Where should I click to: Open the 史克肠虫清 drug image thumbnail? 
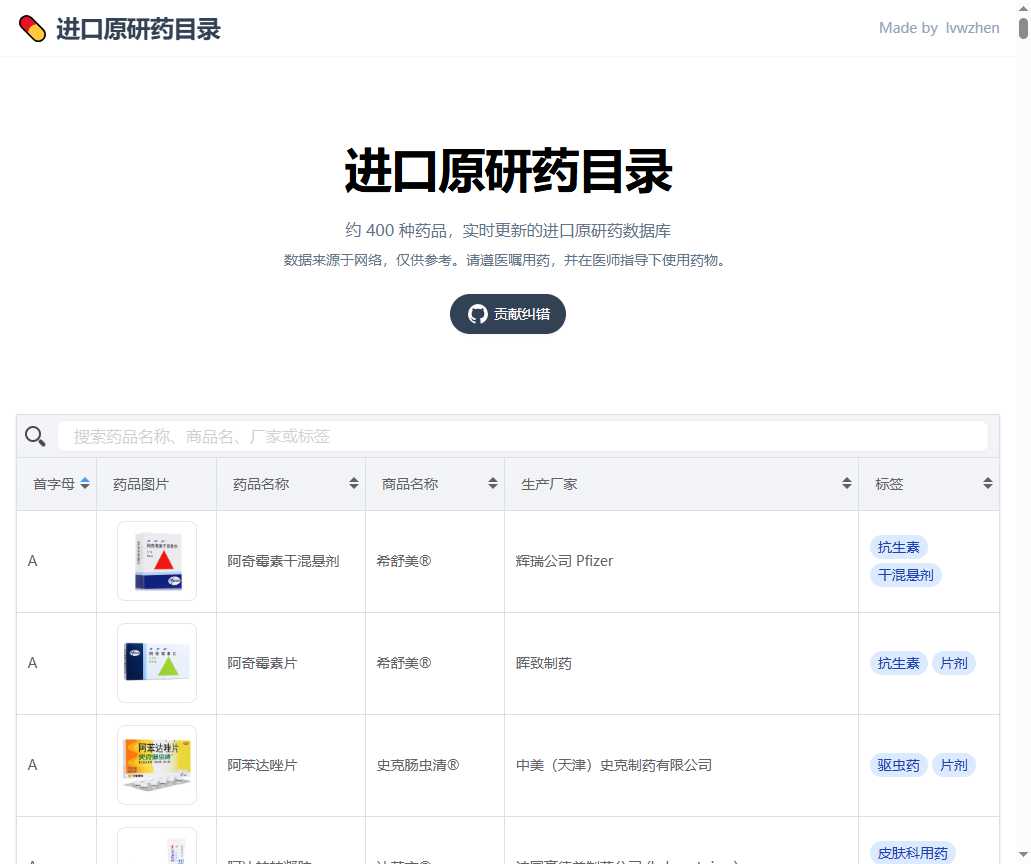[156, 765]
